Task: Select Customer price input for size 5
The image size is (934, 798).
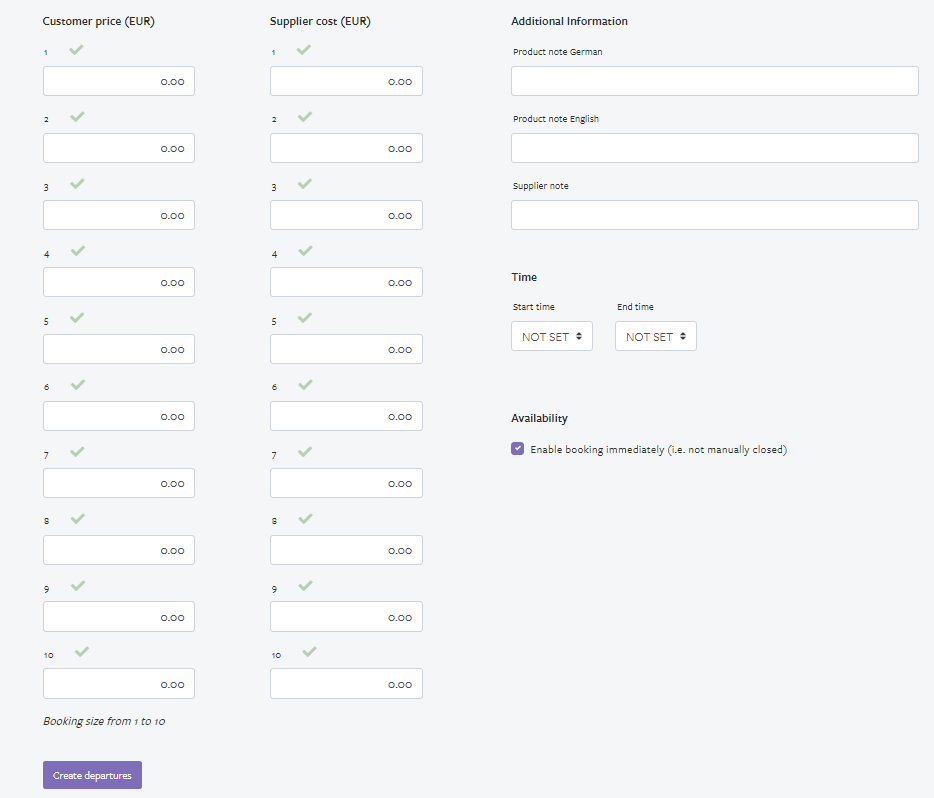Action: pos(119,349)
